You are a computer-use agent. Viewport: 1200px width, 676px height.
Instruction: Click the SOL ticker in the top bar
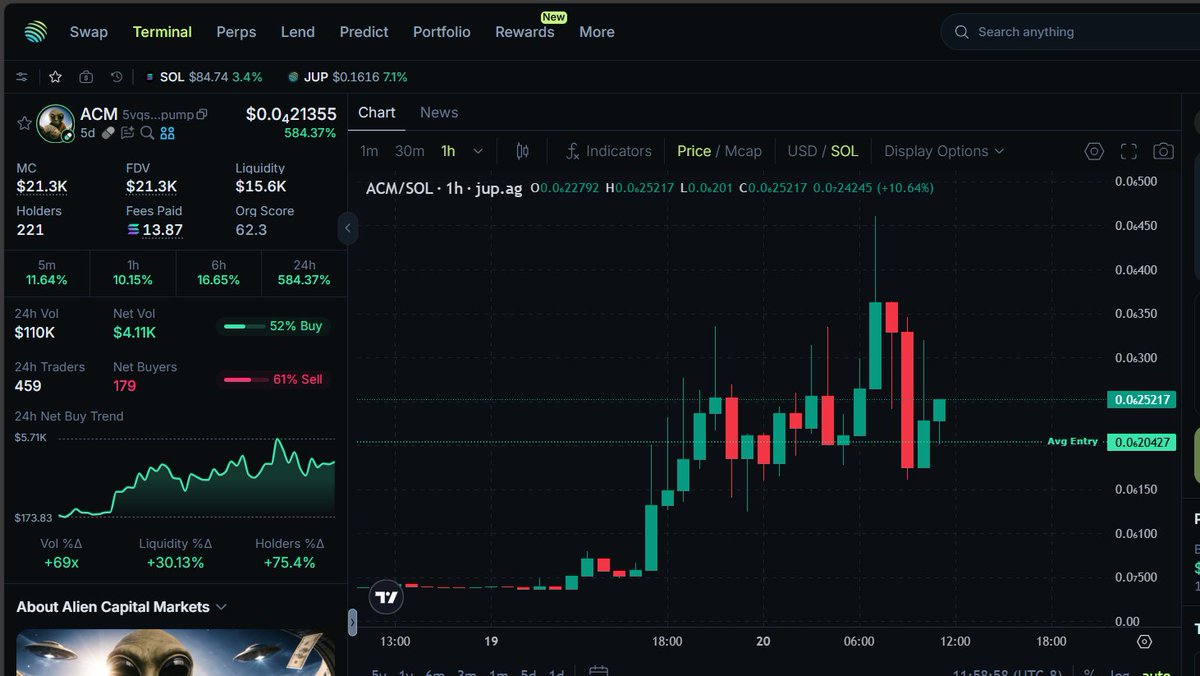pyautogui.click(x=204, y=77)
